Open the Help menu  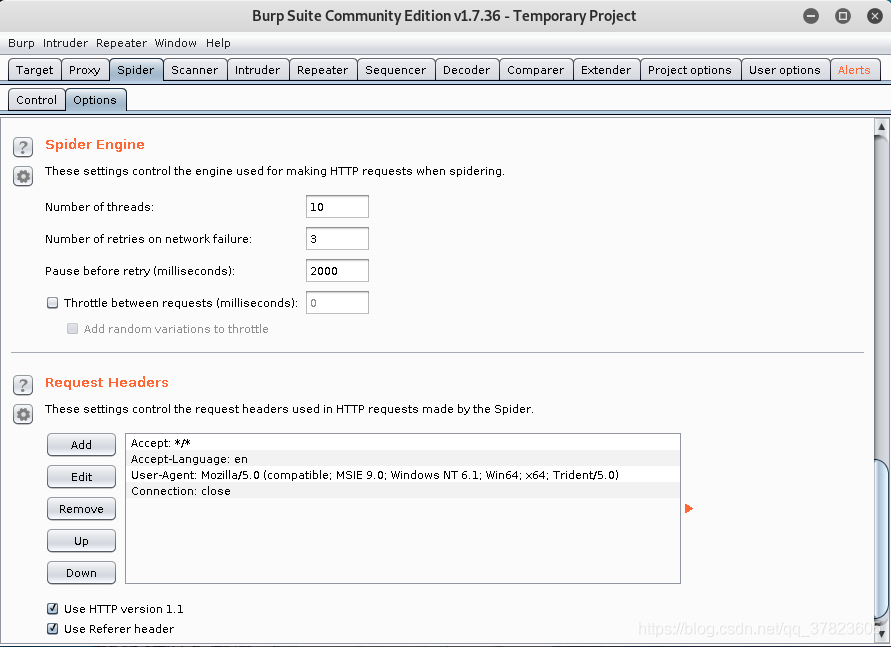[218, 43]
